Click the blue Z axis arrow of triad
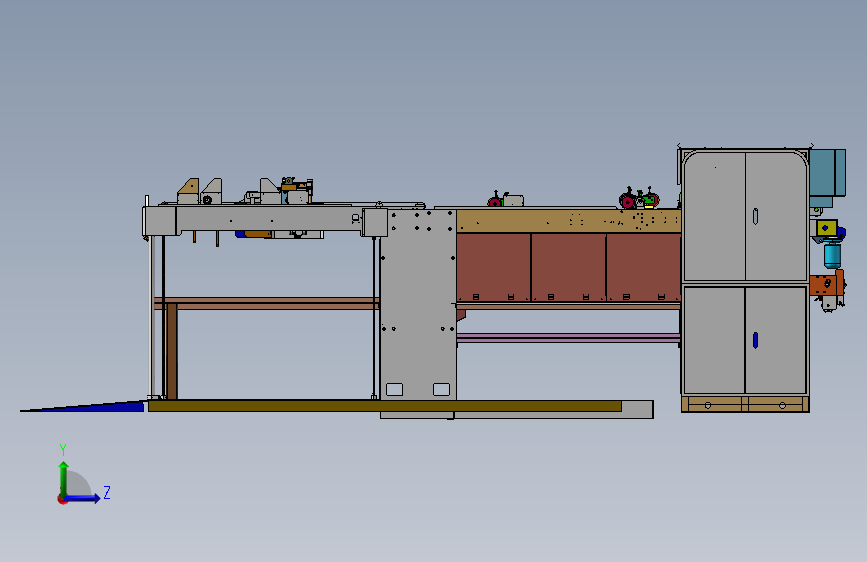The width and height of the screenshot is (867, 562). (x=82, y=498)
